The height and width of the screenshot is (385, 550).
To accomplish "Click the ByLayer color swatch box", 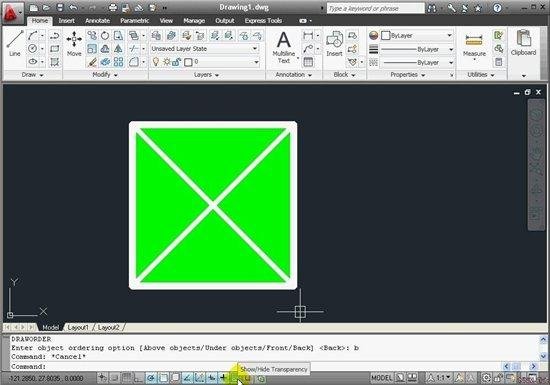I will coord(385,35).
